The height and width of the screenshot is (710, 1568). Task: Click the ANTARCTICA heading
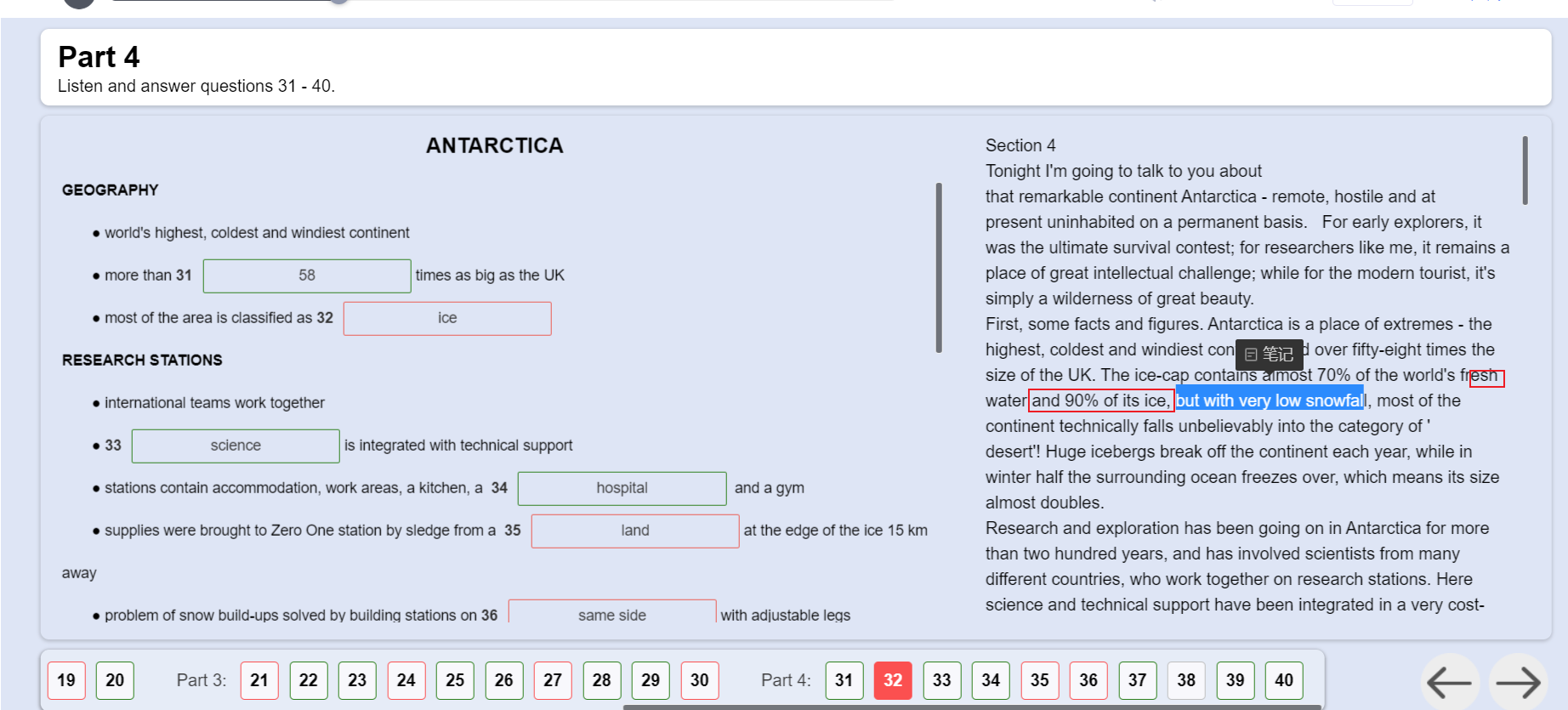pyautogui.click(x=495, y=145)
